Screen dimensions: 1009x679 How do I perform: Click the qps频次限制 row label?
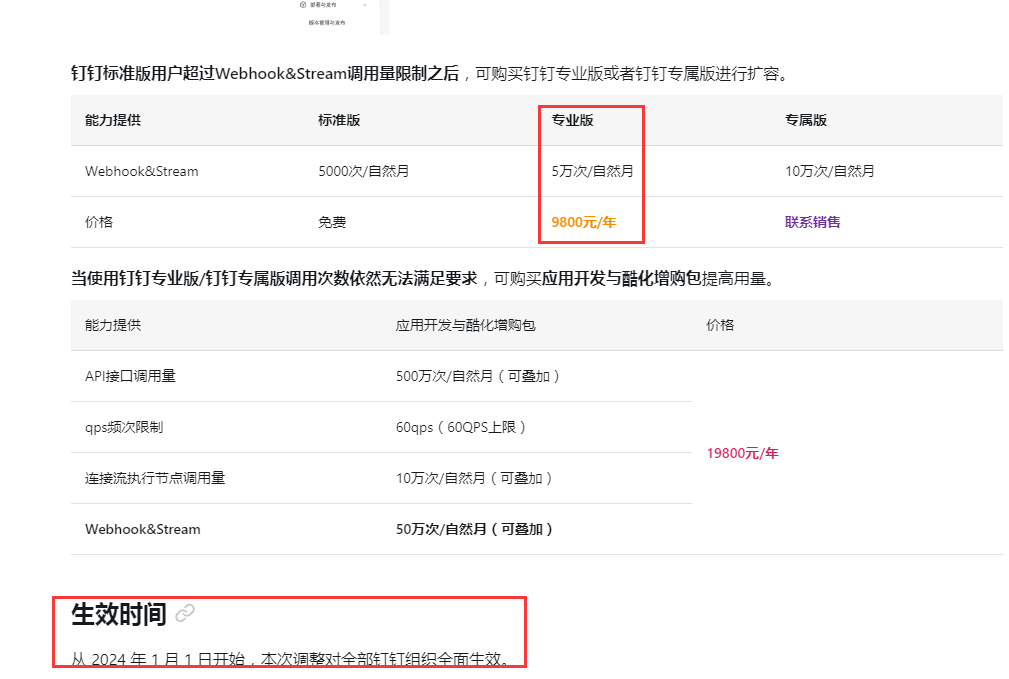coord(124,427)
